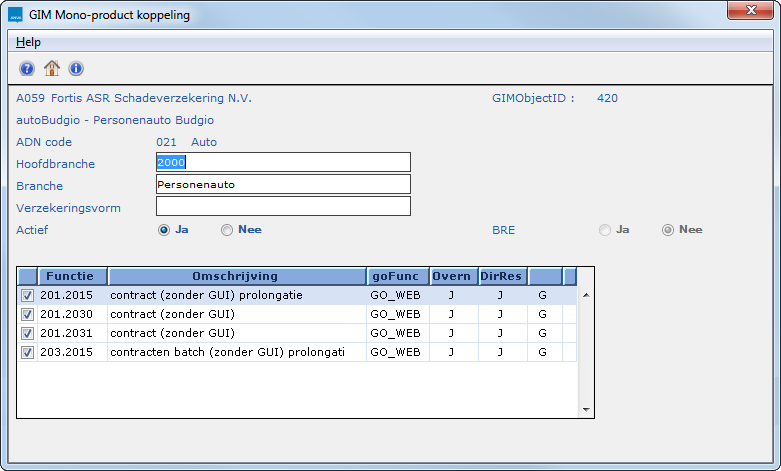Click the Branche field containing Personenauto
This screenshot has width=781, height=471.
coord(283,184)
